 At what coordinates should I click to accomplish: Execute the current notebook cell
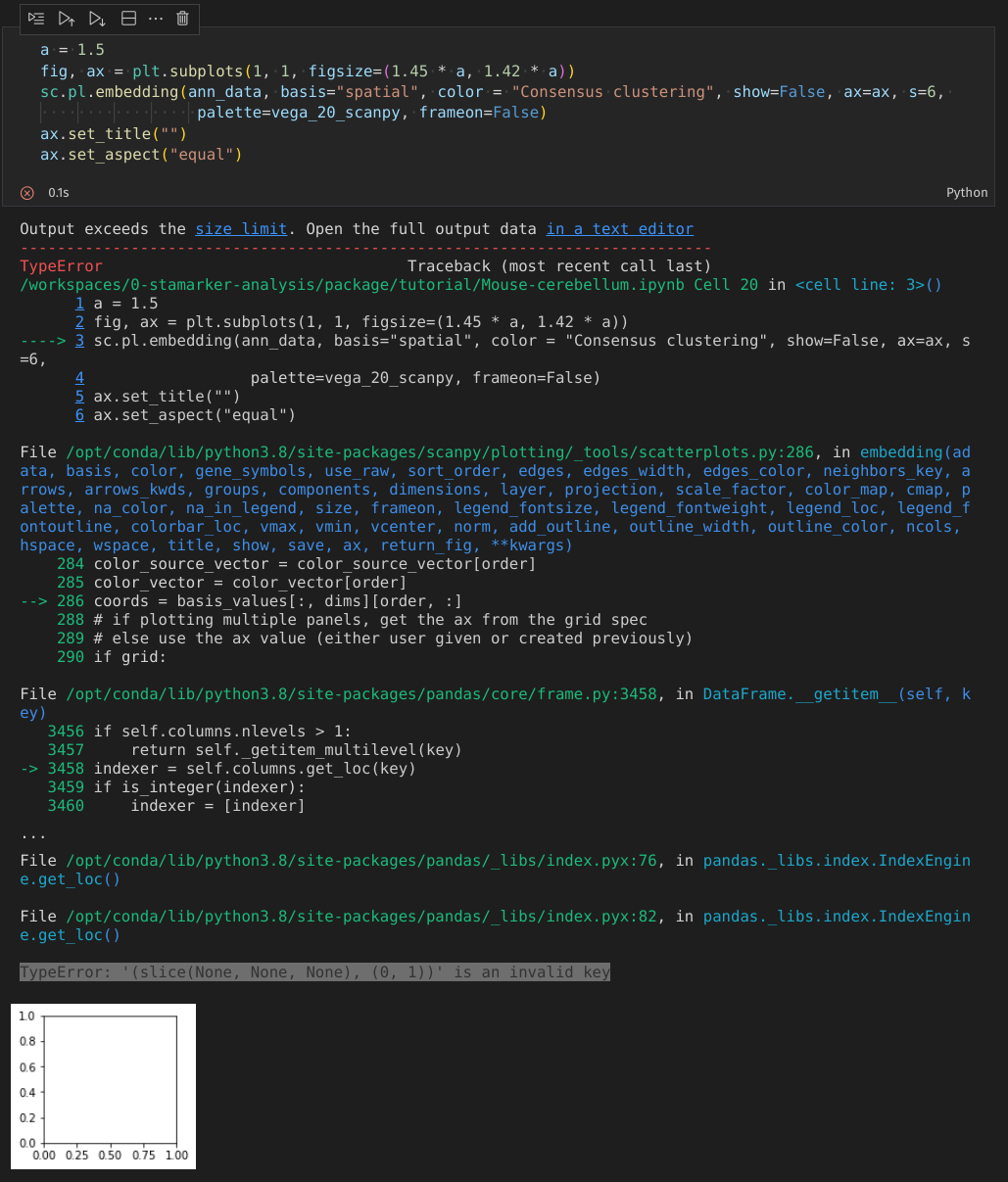pyautogui.click(x=36, y=18)
